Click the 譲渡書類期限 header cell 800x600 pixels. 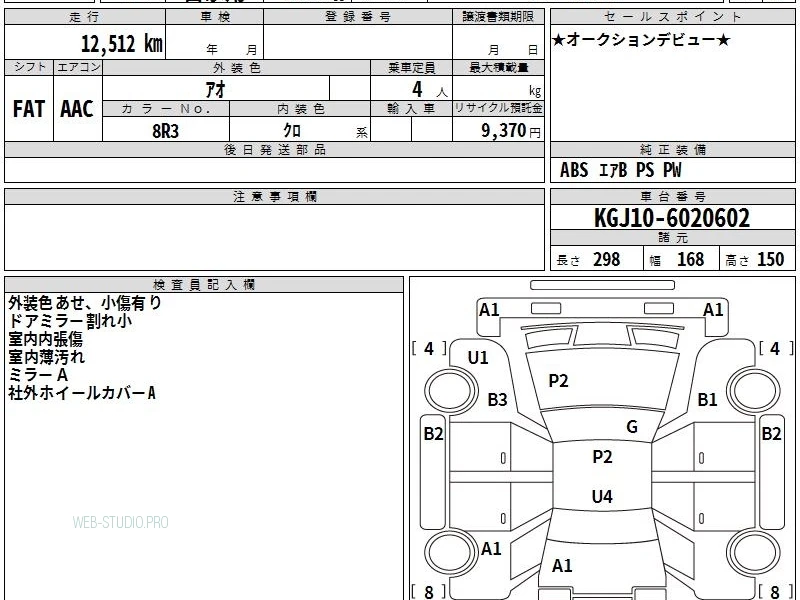coord(498,17)
